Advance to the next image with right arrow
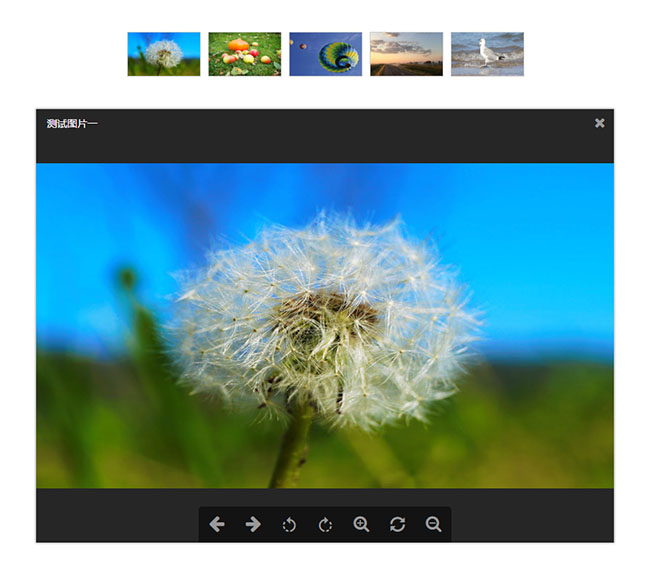 click(253, 525)
